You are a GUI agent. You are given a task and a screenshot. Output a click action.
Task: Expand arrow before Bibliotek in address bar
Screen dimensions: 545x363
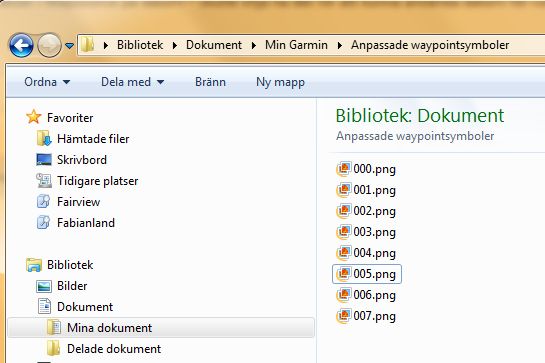[106, 45]
